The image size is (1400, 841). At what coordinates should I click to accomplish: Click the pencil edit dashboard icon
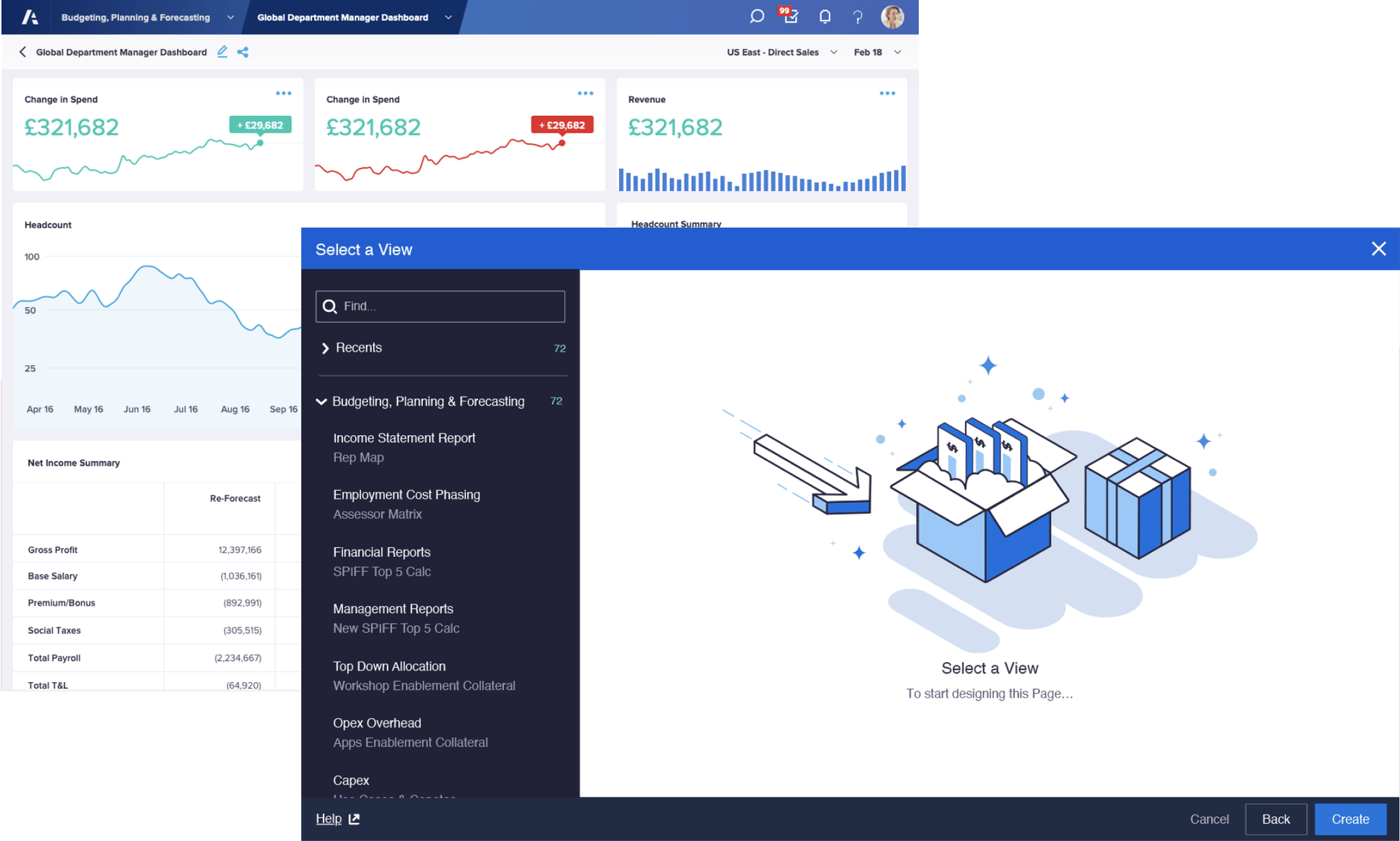click(x=222, y=52)
